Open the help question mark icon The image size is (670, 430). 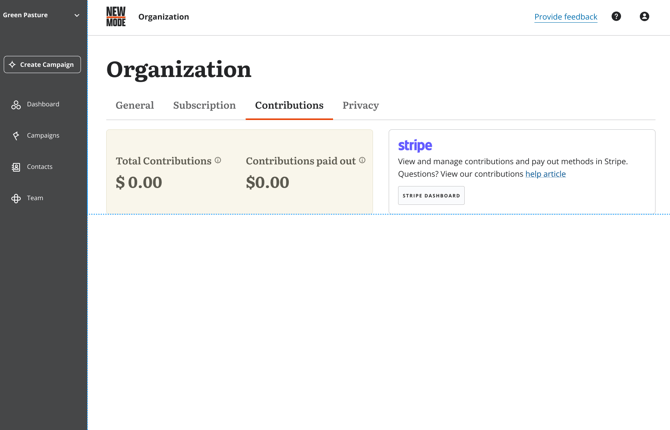pyautogui.click(x=616, y=17)
